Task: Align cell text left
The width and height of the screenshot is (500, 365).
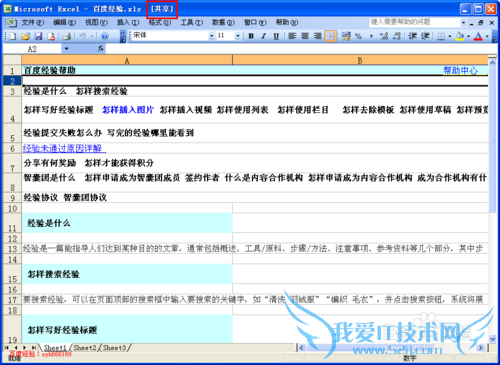Action: 292,36
